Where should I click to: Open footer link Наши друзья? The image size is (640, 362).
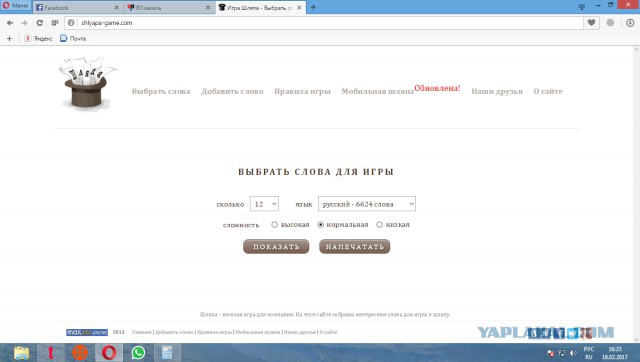(300, 332)
